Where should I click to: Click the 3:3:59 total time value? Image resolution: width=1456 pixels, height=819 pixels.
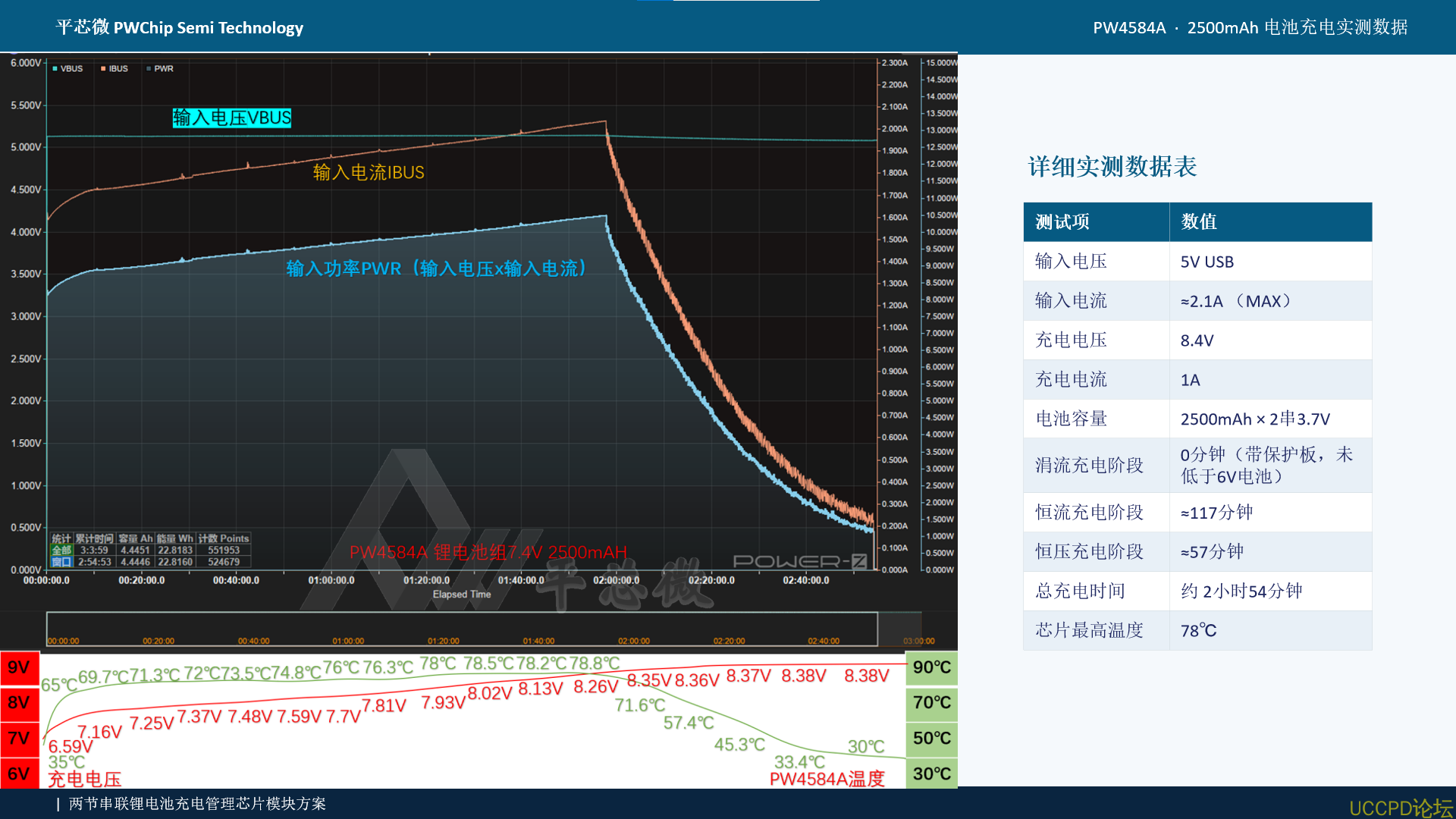(x=94, y=550)
